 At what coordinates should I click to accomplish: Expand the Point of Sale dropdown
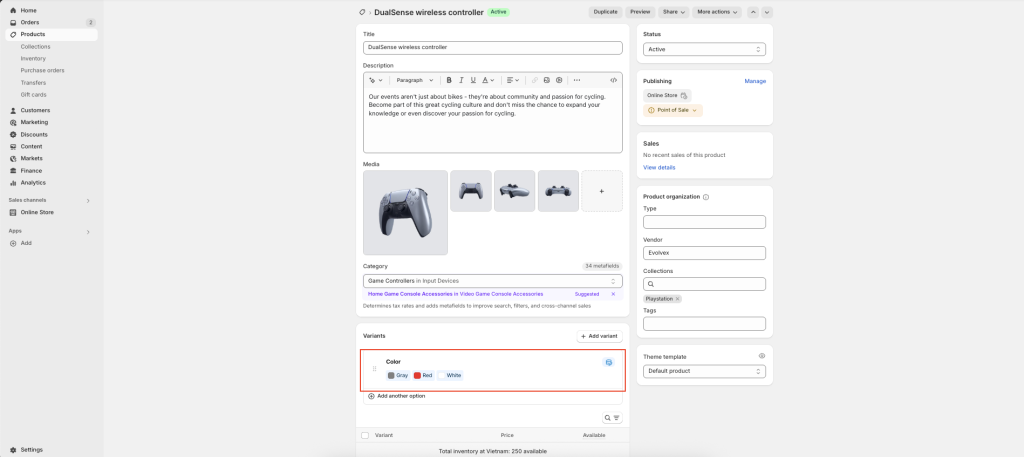point(673,110)
